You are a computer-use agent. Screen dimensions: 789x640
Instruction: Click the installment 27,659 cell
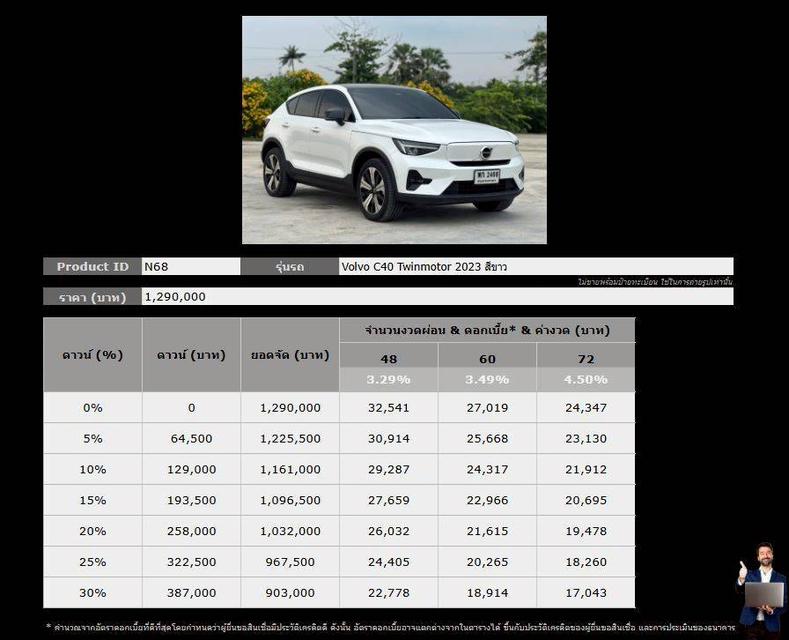tap(388, 500)
